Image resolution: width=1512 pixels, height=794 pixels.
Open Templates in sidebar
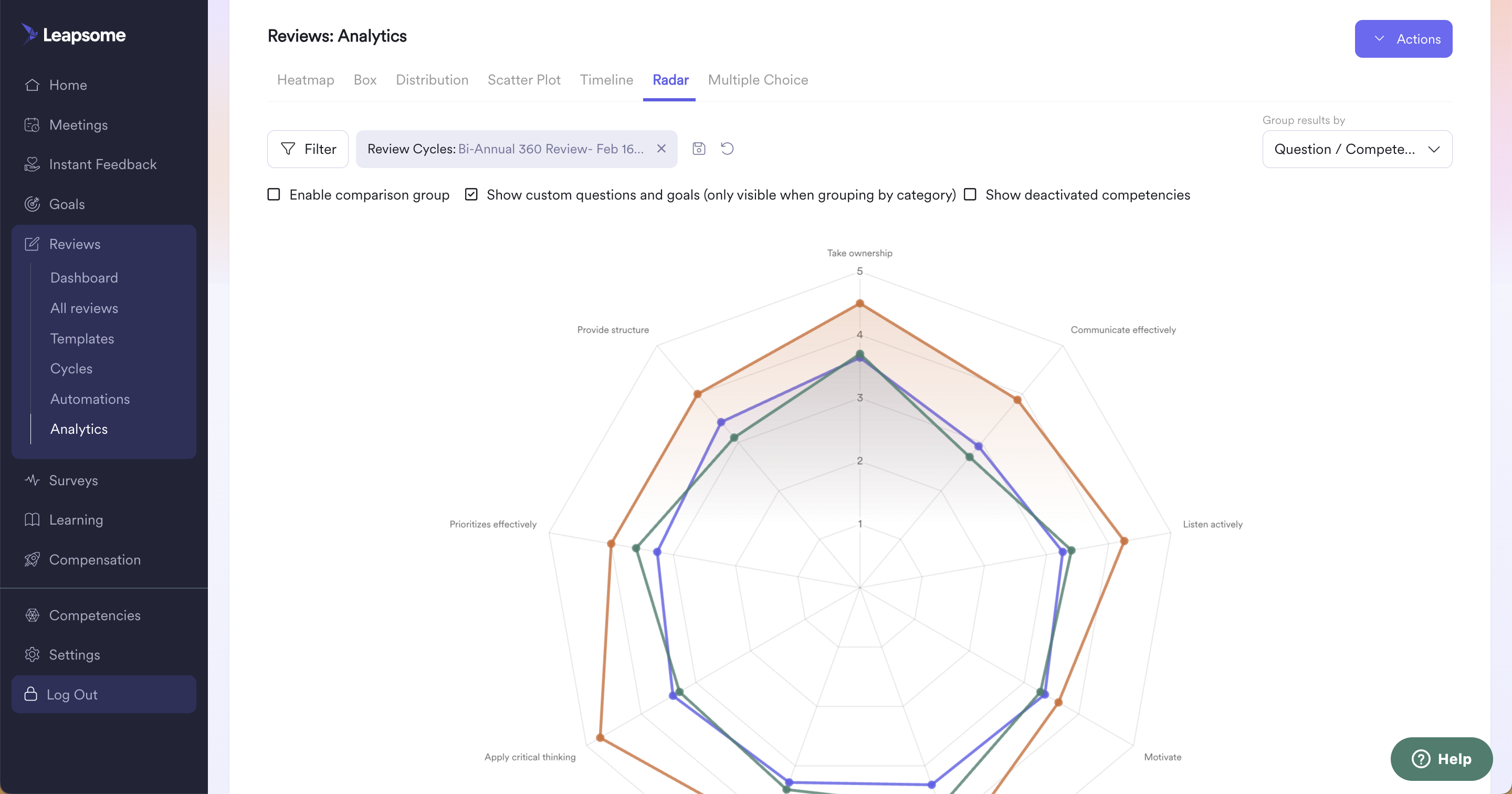point(82,339)
